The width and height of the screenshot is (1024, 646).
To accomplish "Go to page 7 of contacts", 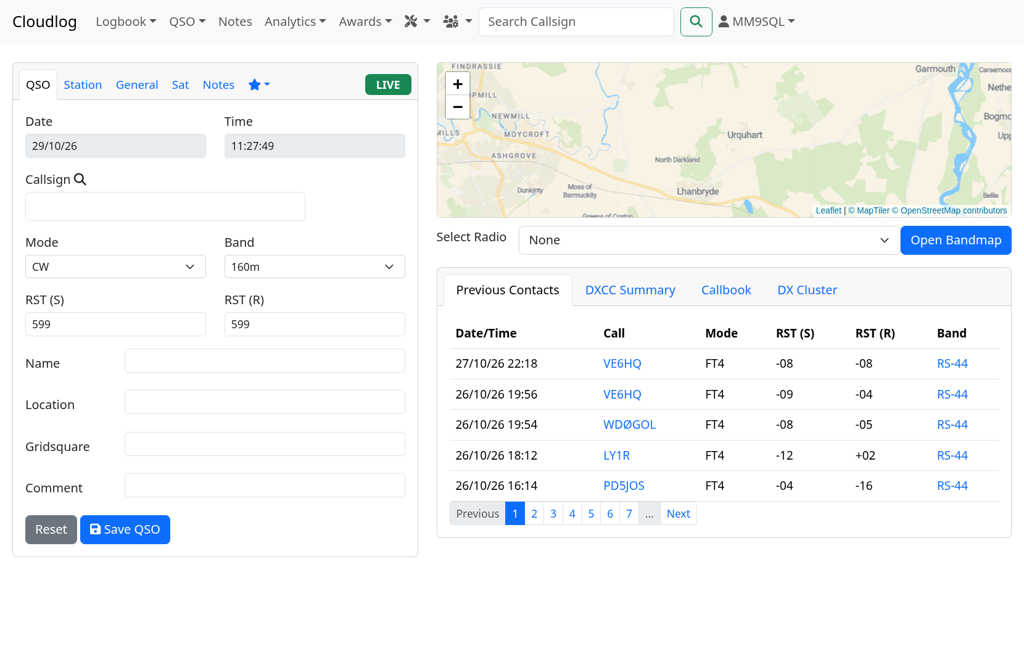I will point(629,513).
